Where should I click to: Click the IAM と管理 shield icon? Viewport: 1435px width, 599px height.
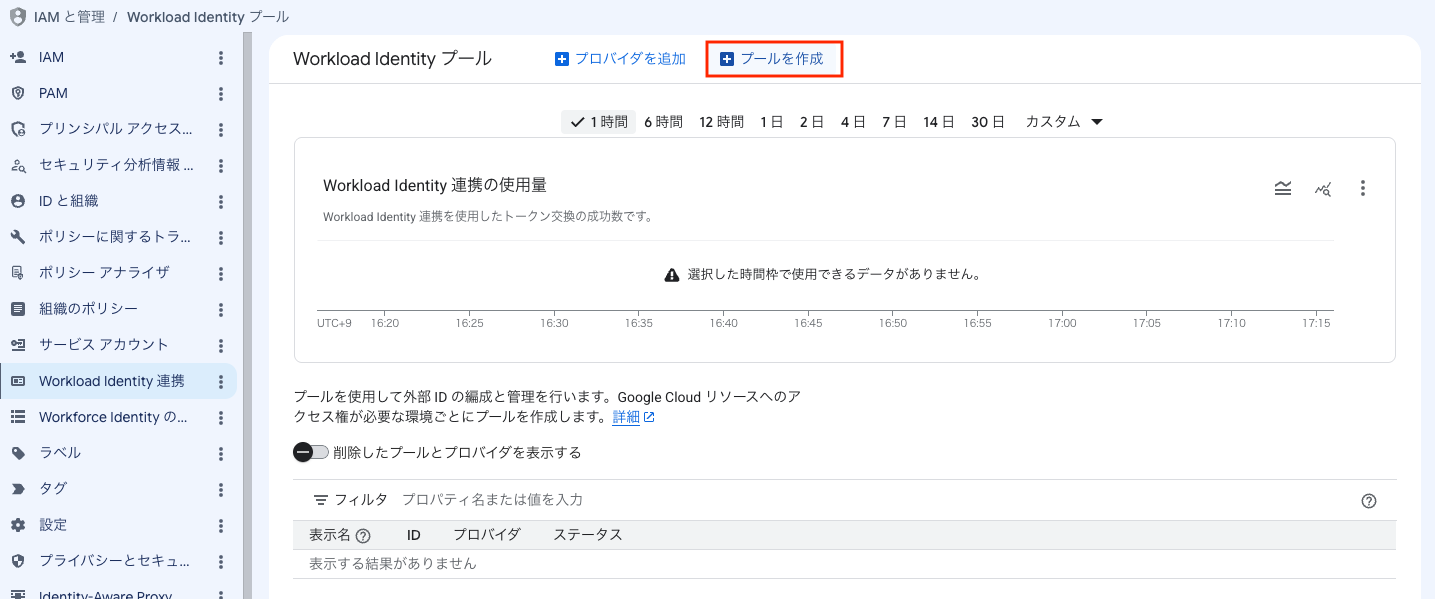[17, 17]
